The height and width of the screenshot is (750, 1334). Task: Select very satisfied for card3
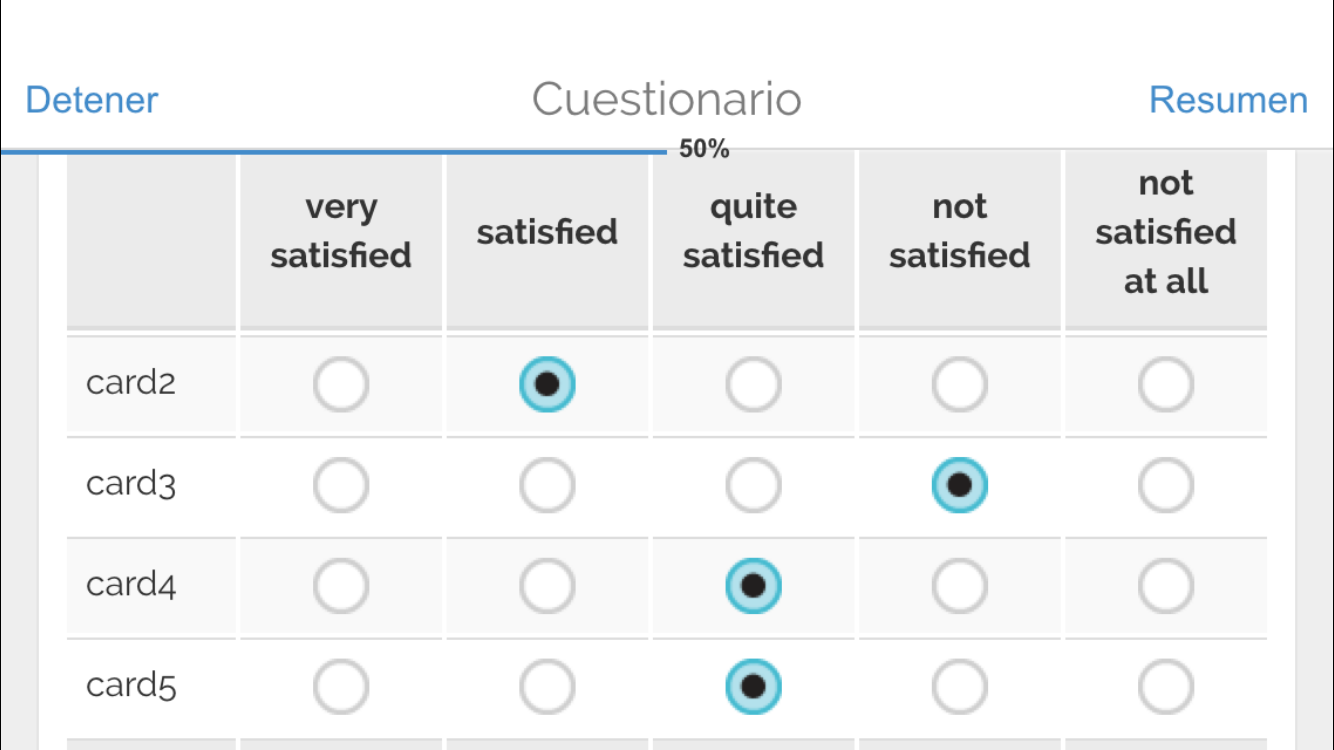click(x=341, y=485)
